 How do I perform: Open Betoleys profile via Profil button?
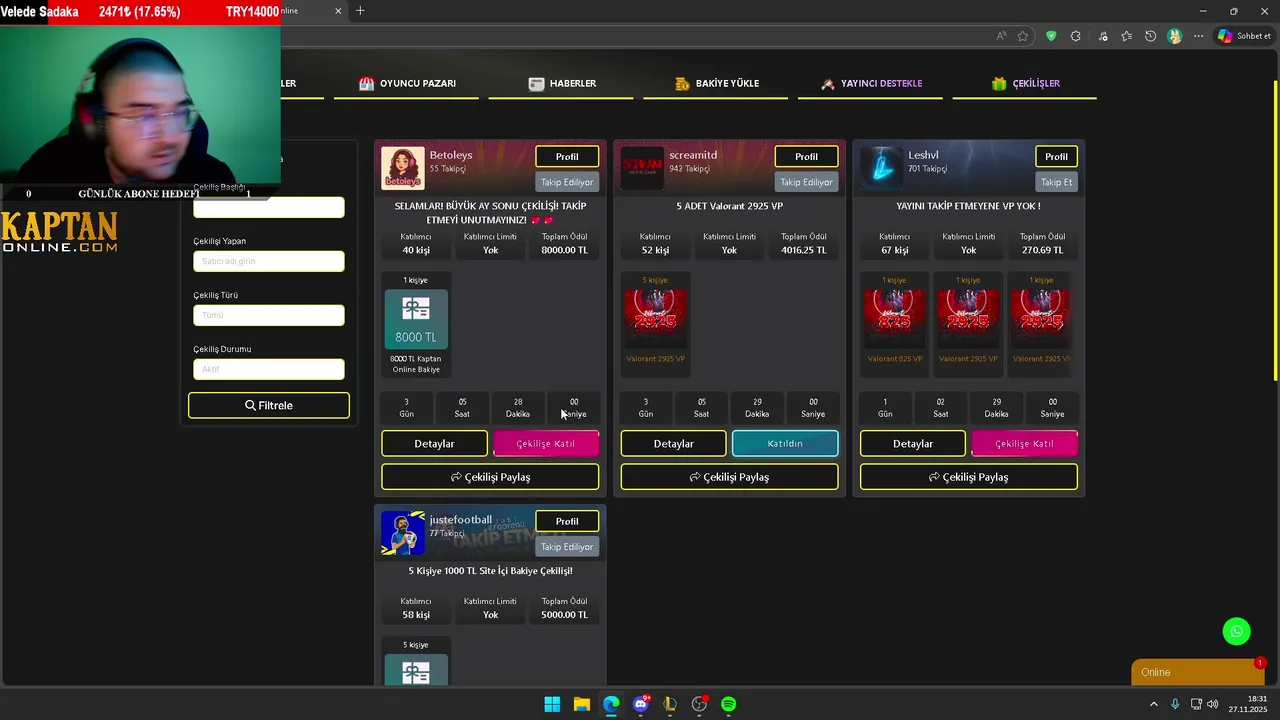tap(567, 157)
